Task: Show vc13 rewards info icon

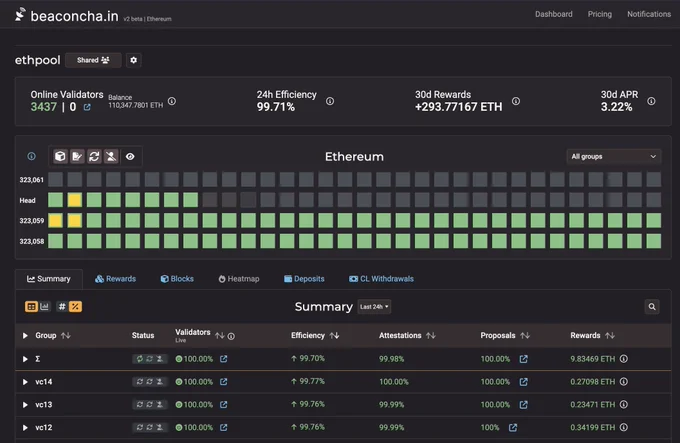Action: point(624,404)
